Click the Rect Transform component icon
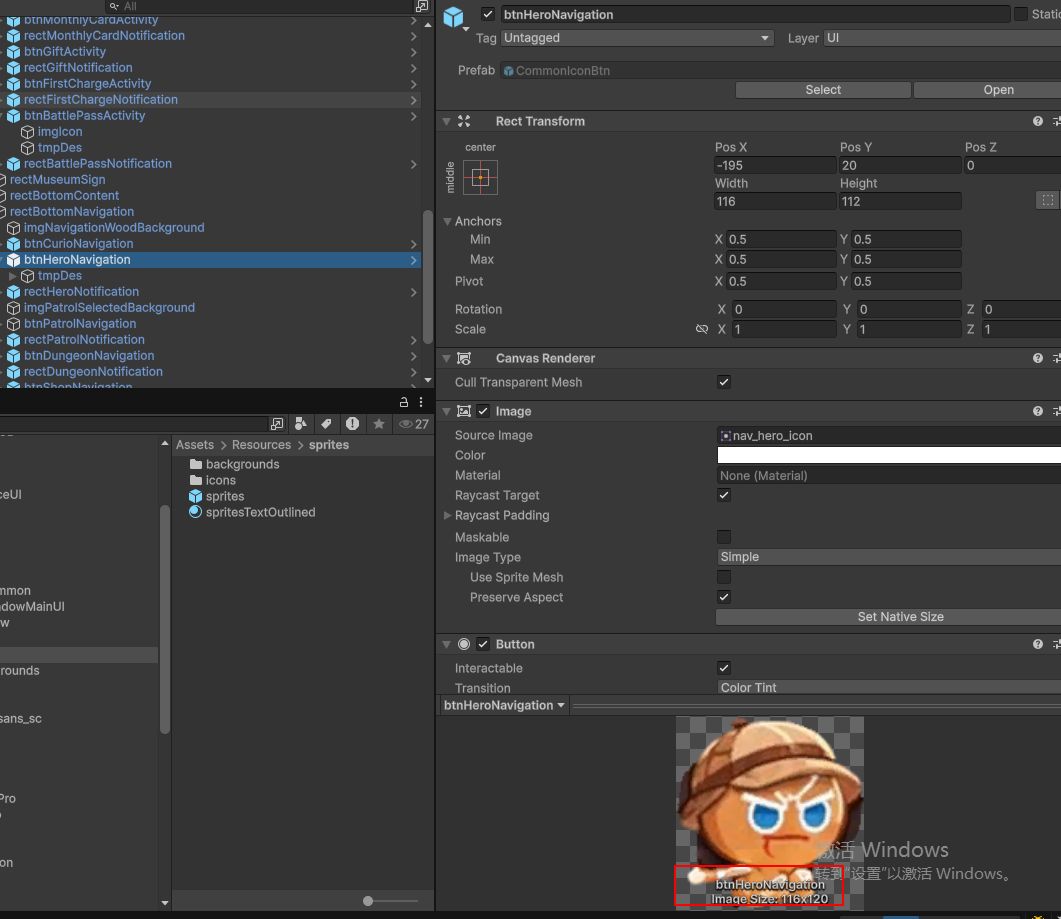Screen dimensions: 1061x919 tap(464, 121)
